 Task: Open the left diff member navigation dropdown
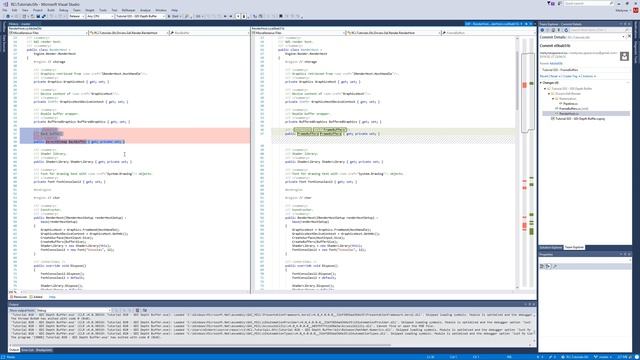click(209, 33)
